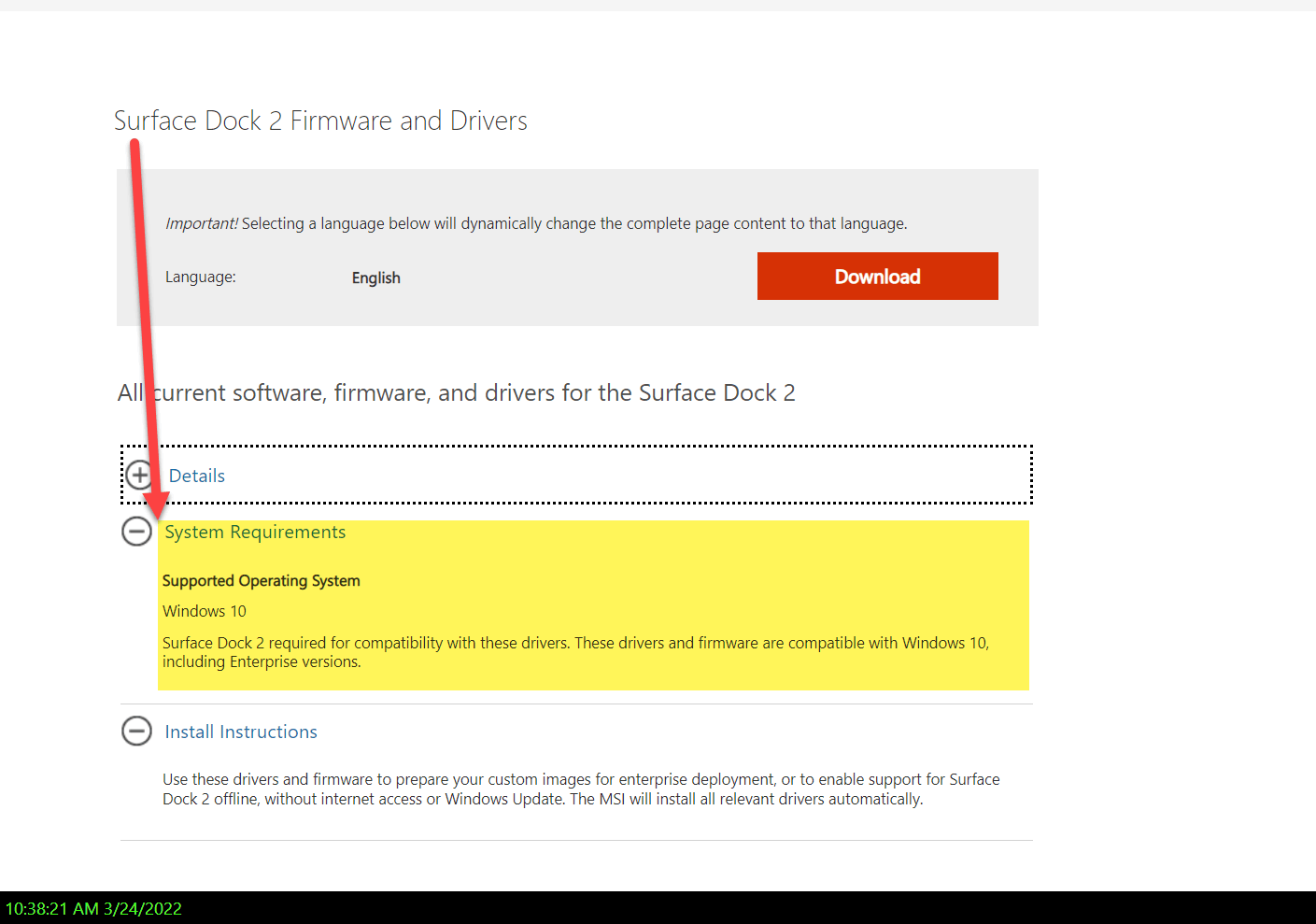Open the Details link
The image size is (1316, 924).
[x=197, y=476]
